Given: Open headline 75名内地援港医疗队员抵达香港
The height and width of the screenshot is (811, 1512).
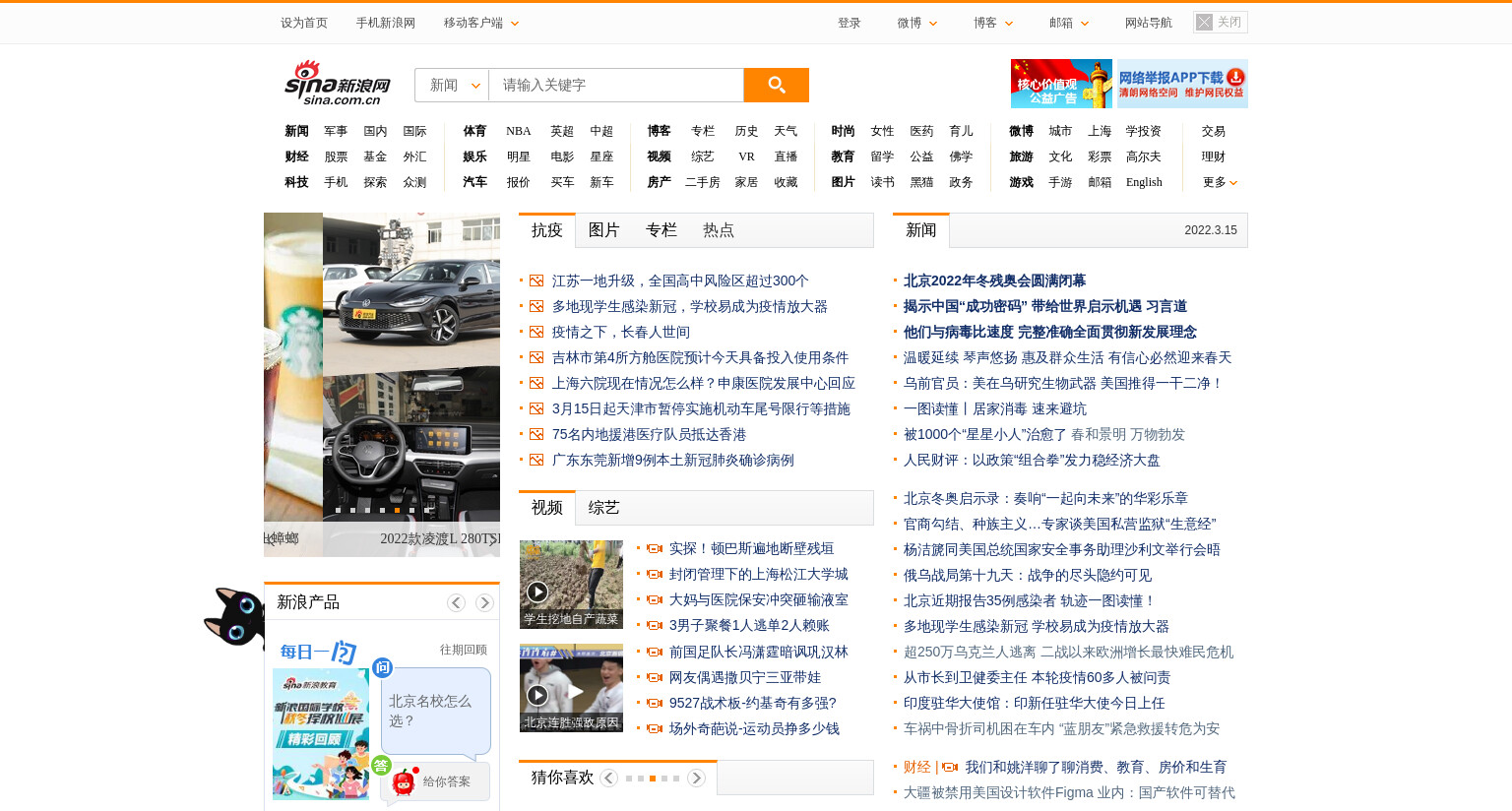Looking at the screenshot, I should 649,434.
